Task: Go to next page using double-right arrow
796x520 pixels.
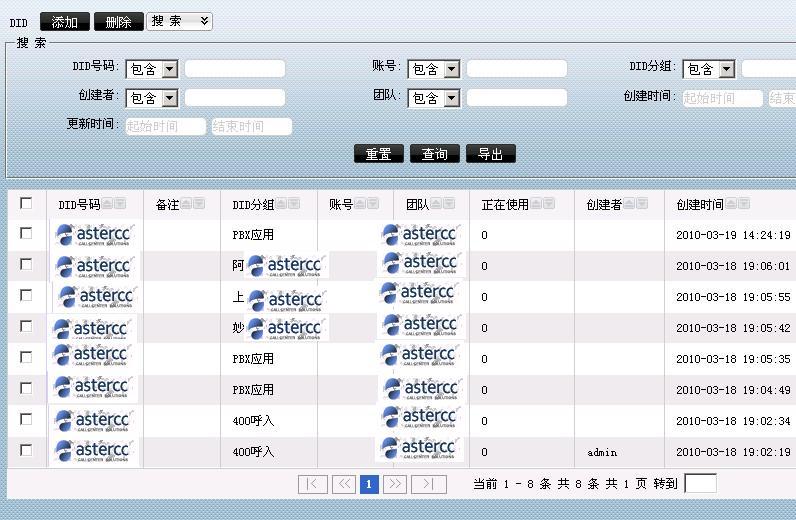Action: tap(395, 484)
